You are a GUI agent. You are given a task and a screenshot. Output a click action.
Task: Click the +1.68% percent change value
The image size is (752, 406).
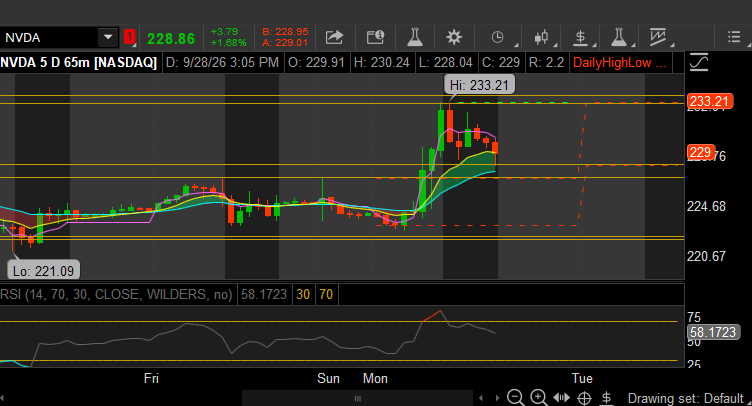coord(229,43)
